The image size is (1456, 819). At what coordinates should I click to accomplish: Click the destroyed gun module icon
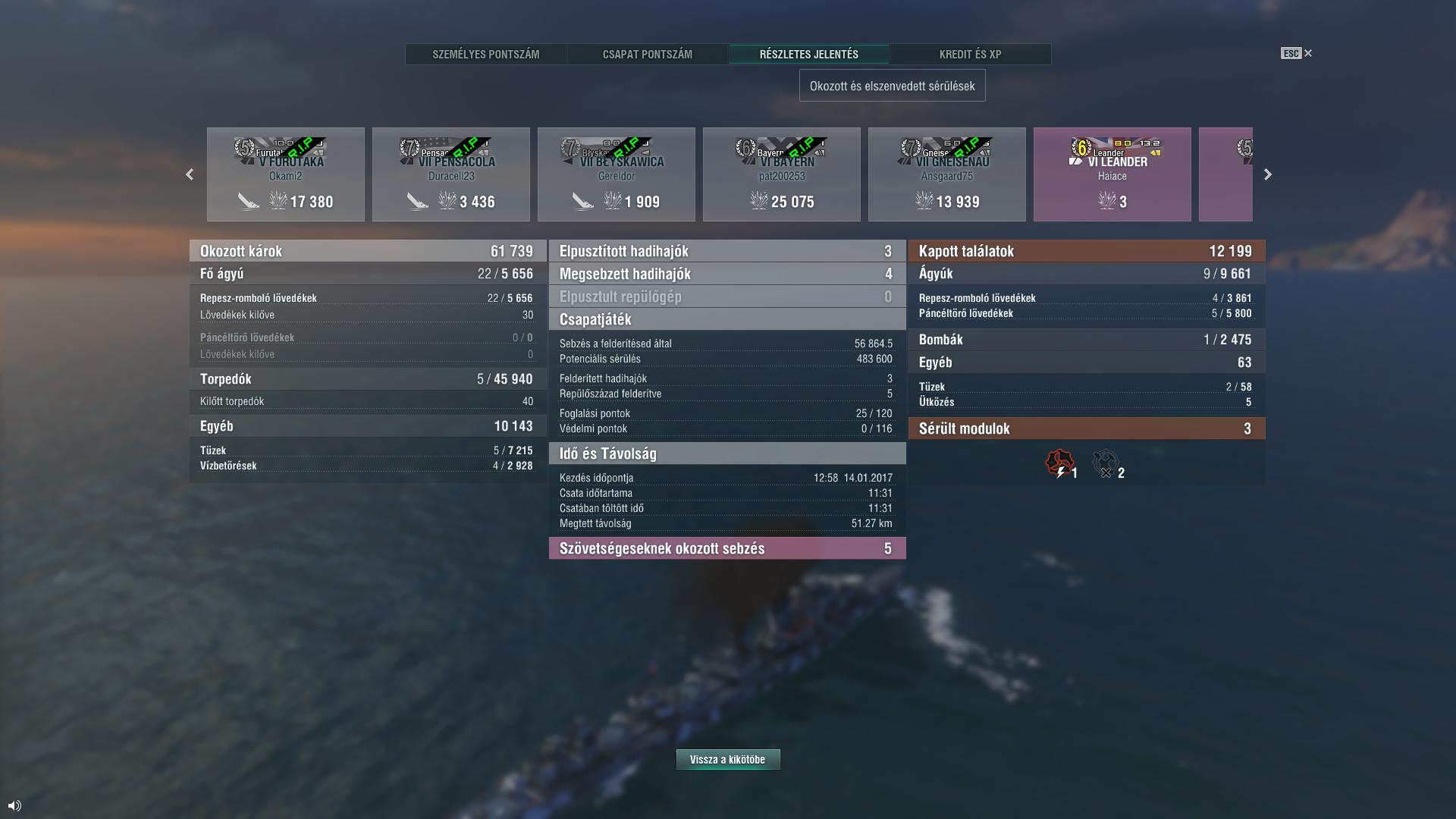point(1106,463)
